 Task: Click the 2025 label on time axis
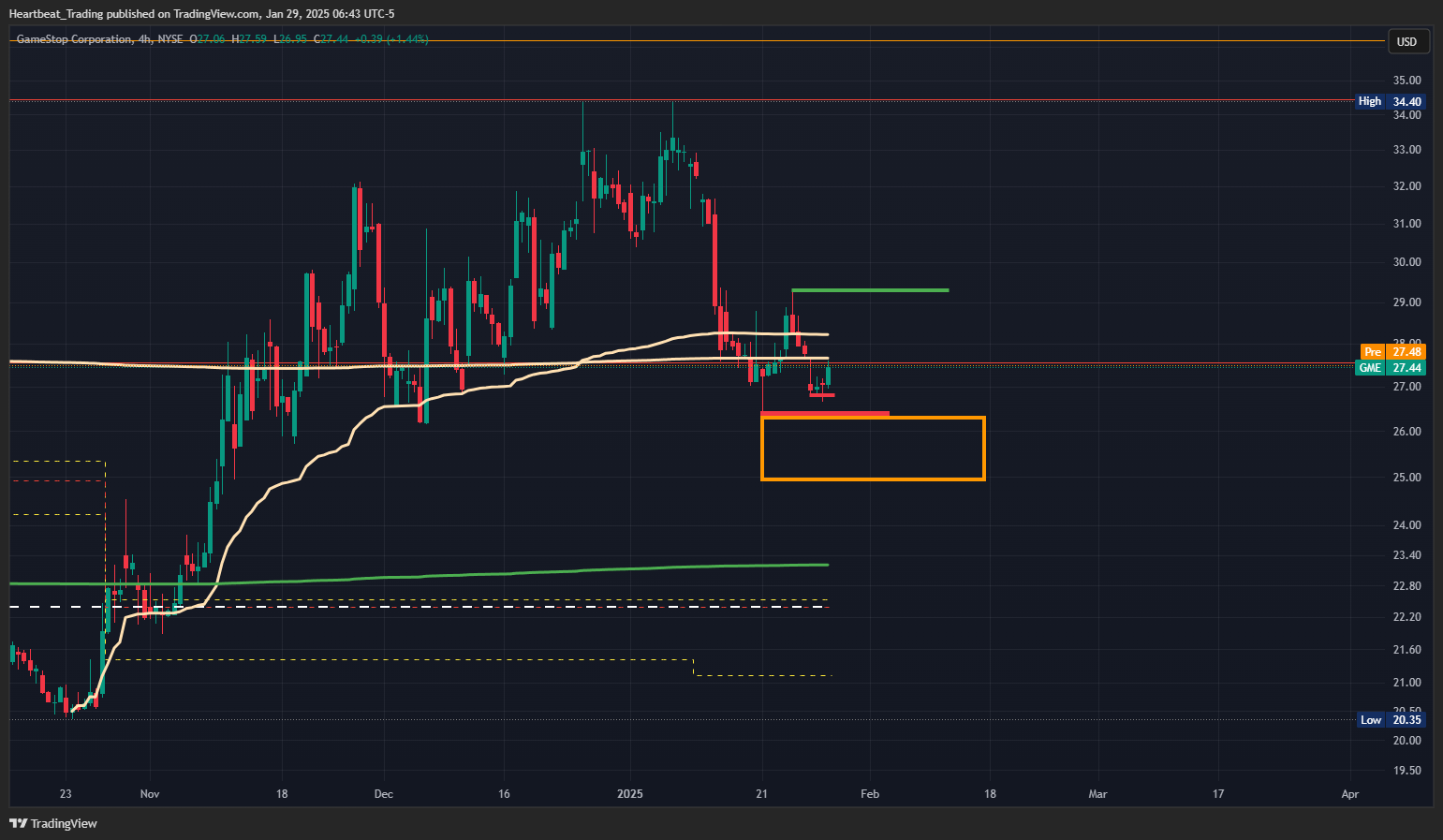[x=630, y=794]
